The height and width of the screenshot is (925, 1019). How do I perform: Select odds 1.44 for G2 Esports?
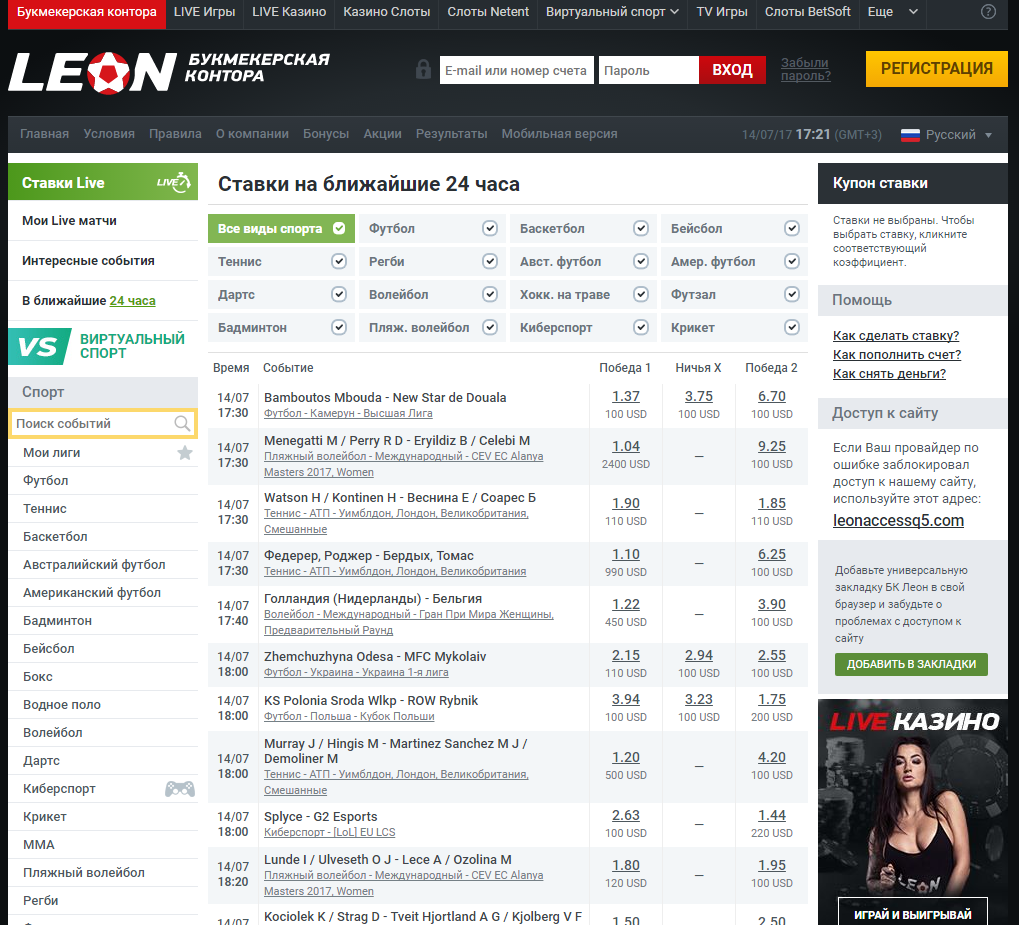(x=771, y=815)
